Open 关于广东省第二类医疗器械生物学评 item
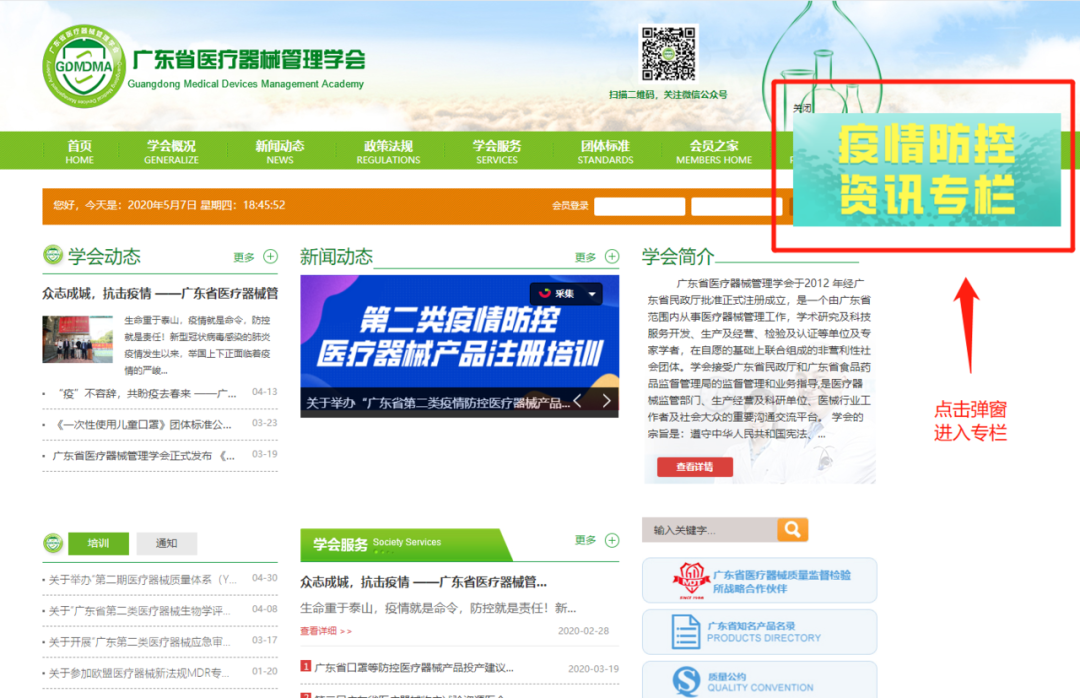Screen dimensions: 1080x698 pyautogui.click(x=140, y=610)
